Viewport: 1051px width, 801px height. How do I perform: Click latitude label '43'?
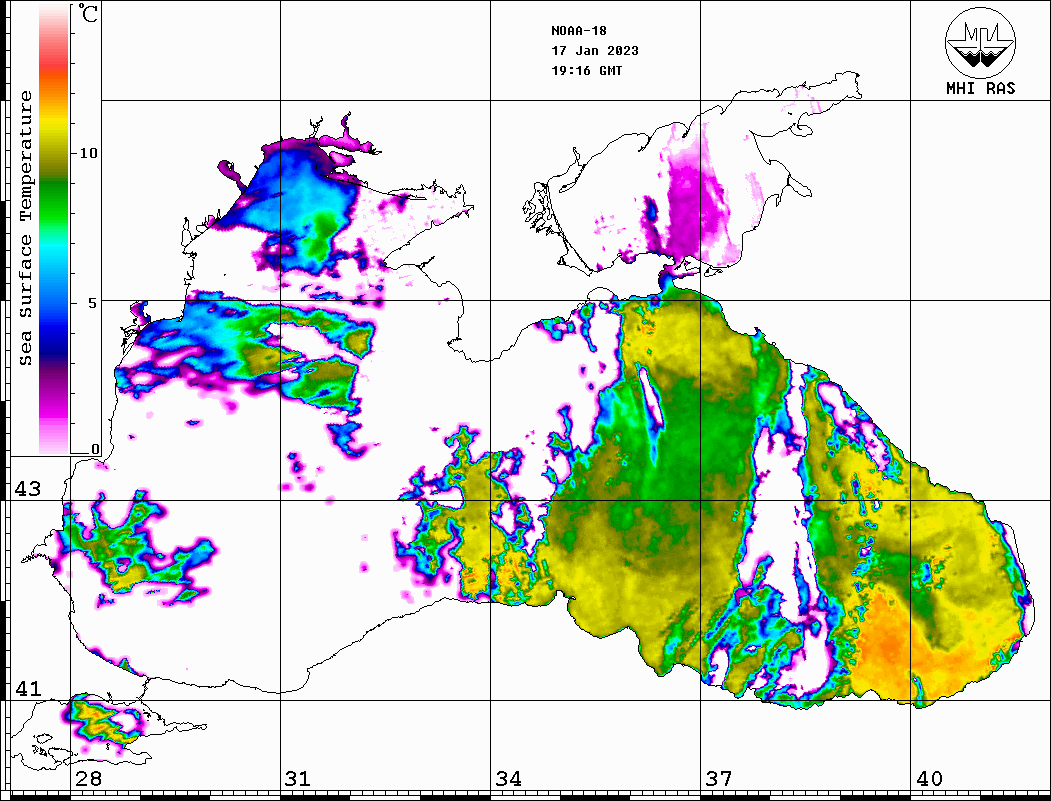point(27,489)
